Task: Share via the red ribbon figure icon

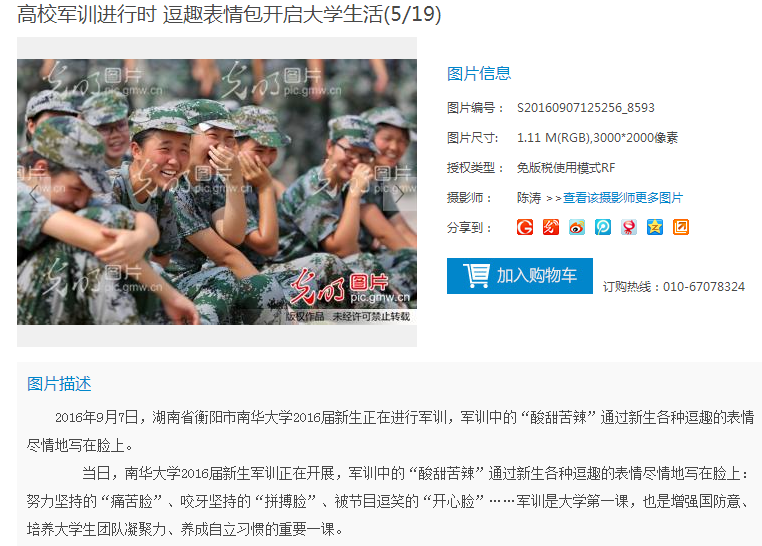Action: pos(629,227)
